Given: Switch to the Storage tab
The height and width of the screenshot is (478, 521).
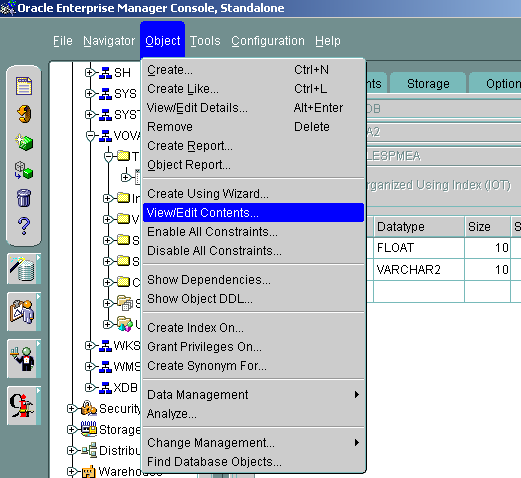Looking at the screenshot, I should click(428, 83).
